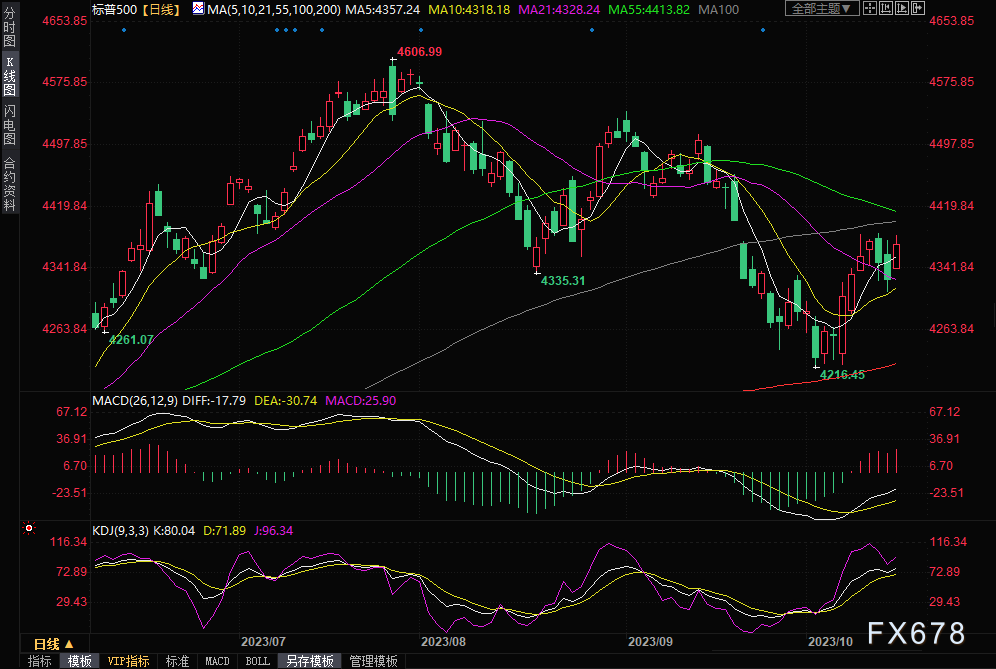Open 管理模板 template manager
Screen dimensions: 996x669
pos(373,661)
